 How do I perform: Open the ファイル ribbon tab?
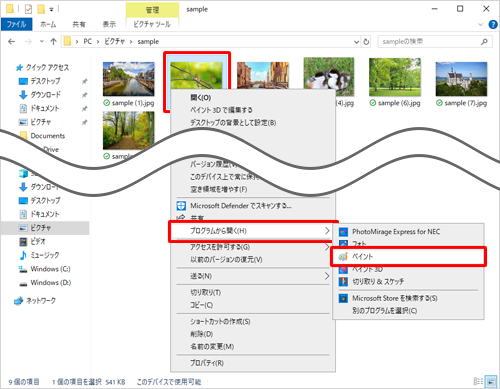click(16, 24)
